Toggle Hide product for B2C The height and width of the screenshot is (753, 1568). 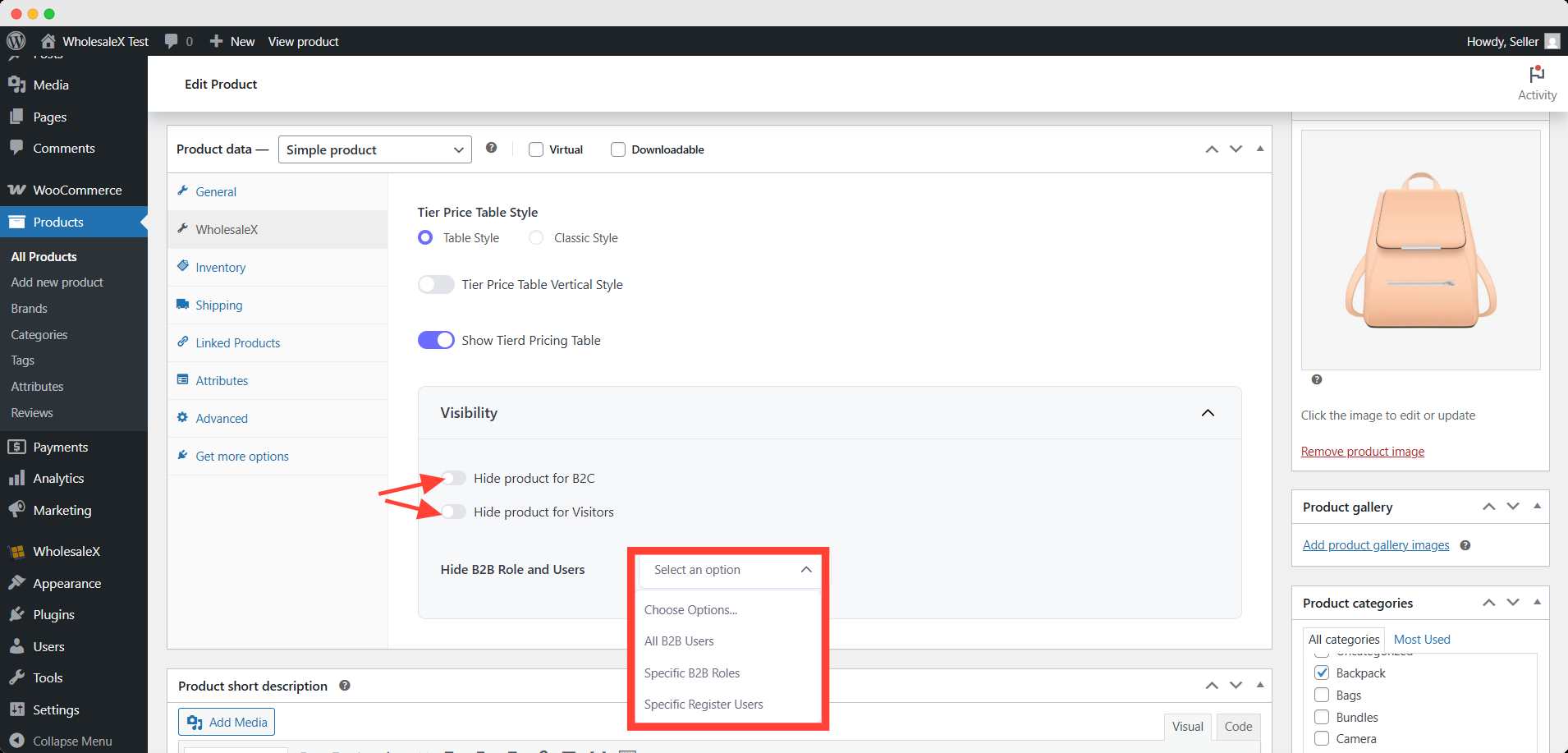[x=453, y=478]
